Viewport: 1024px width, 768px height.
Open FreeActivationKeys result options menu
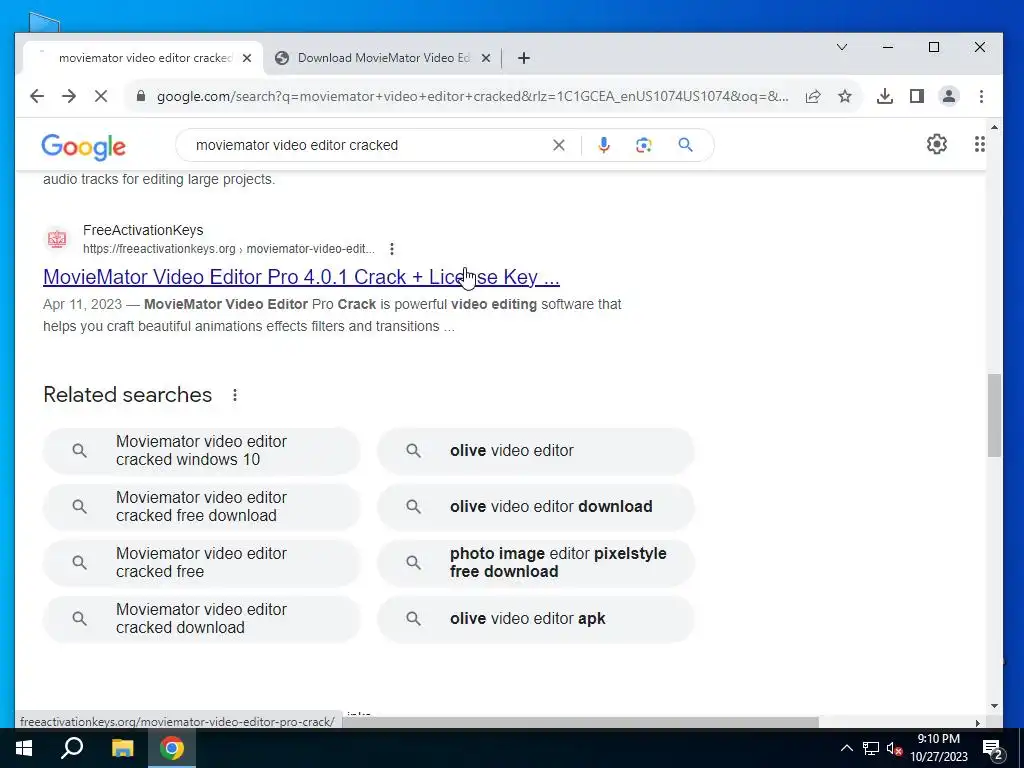392,249
